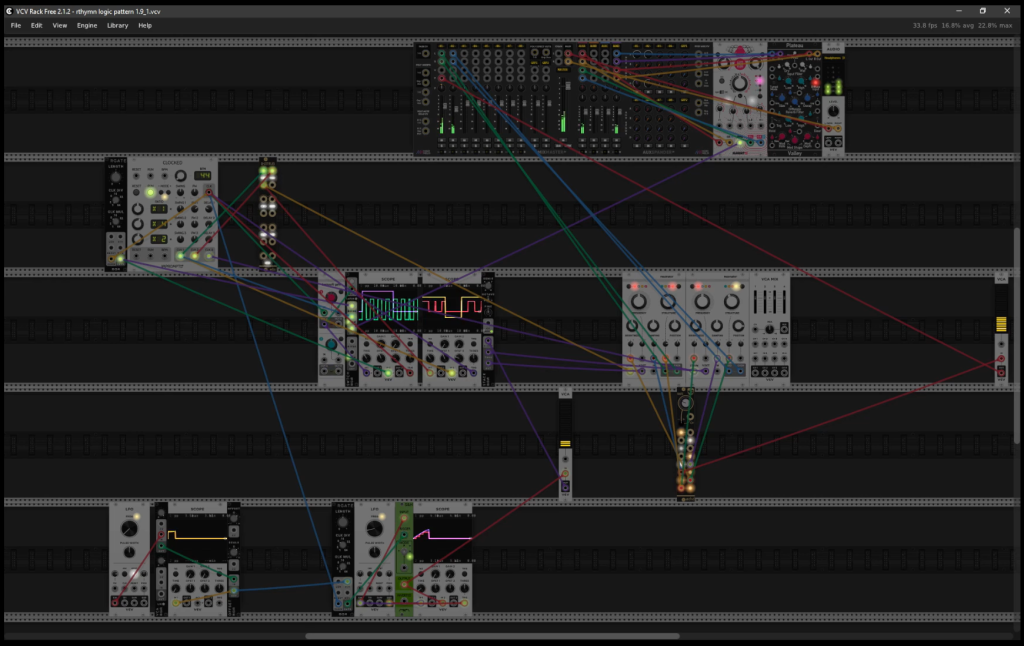Open the Engine menu
The width and height of the screenshot is (1024, 646).
click(87, 25)
